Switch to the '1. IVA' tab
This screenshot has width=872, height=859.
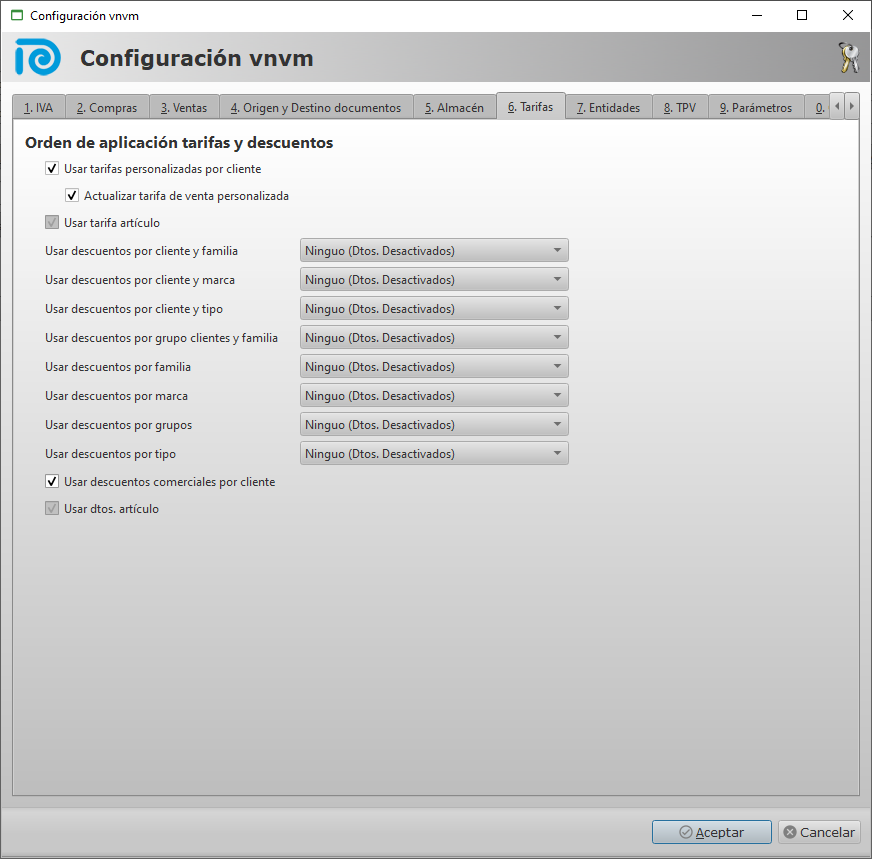pos(38,108)
